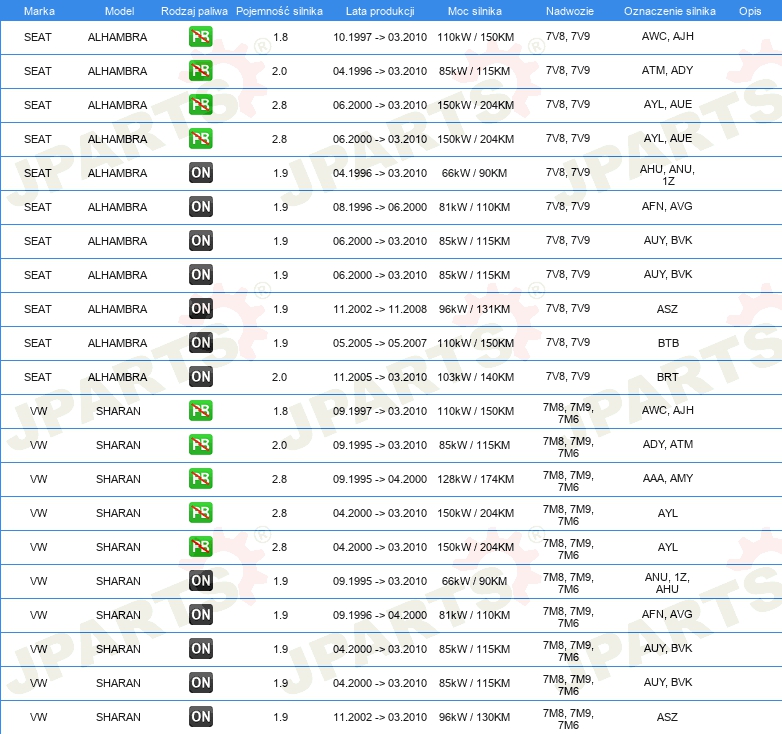The width and height of the screenshot is (782, 734).
Task: Click engine codes ANU, 1Z, AHU
Action: point(667,583)
